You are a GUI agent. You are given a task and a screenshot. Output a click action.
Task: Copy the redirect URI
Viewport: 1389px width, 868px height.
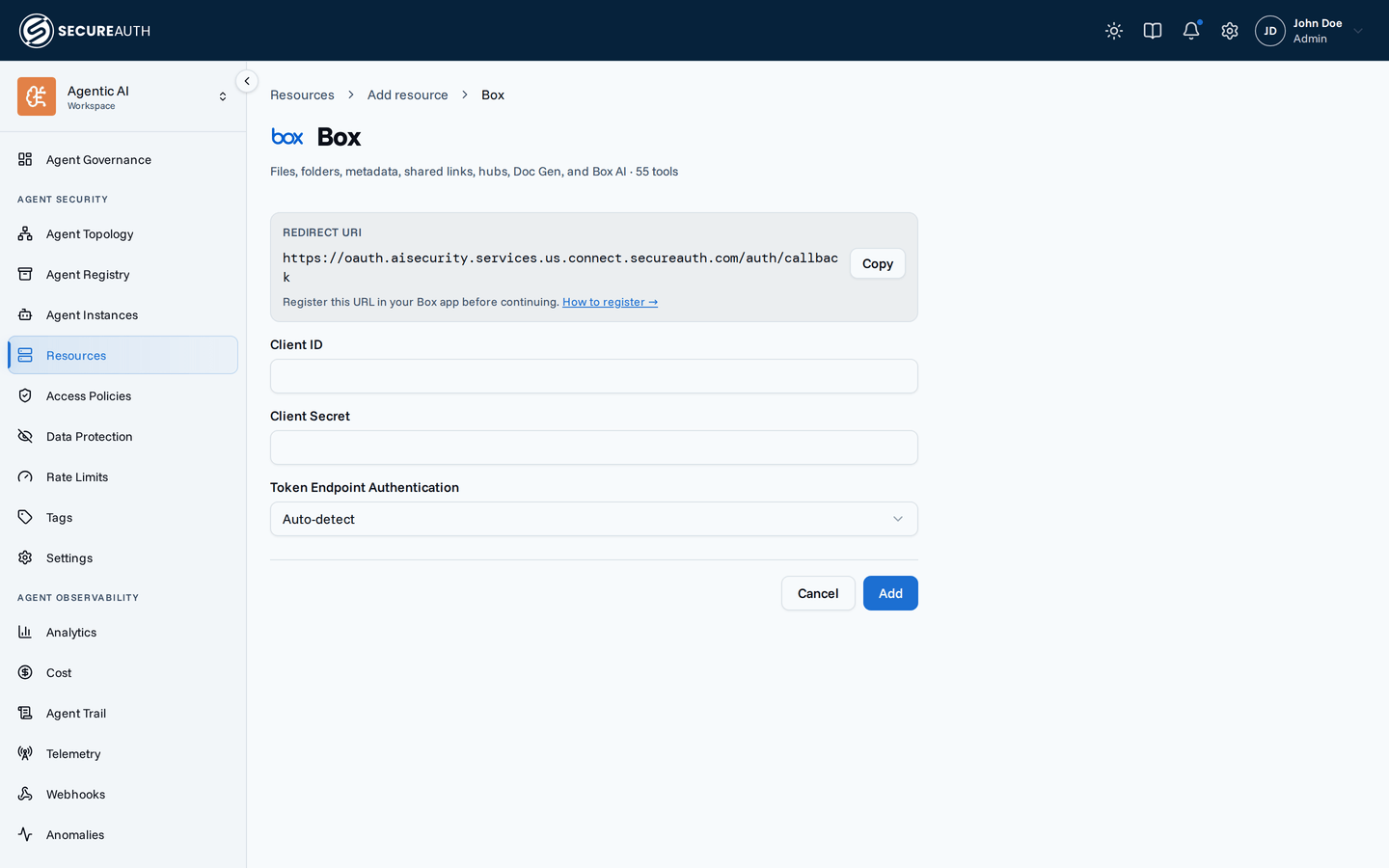click(877, 263)
